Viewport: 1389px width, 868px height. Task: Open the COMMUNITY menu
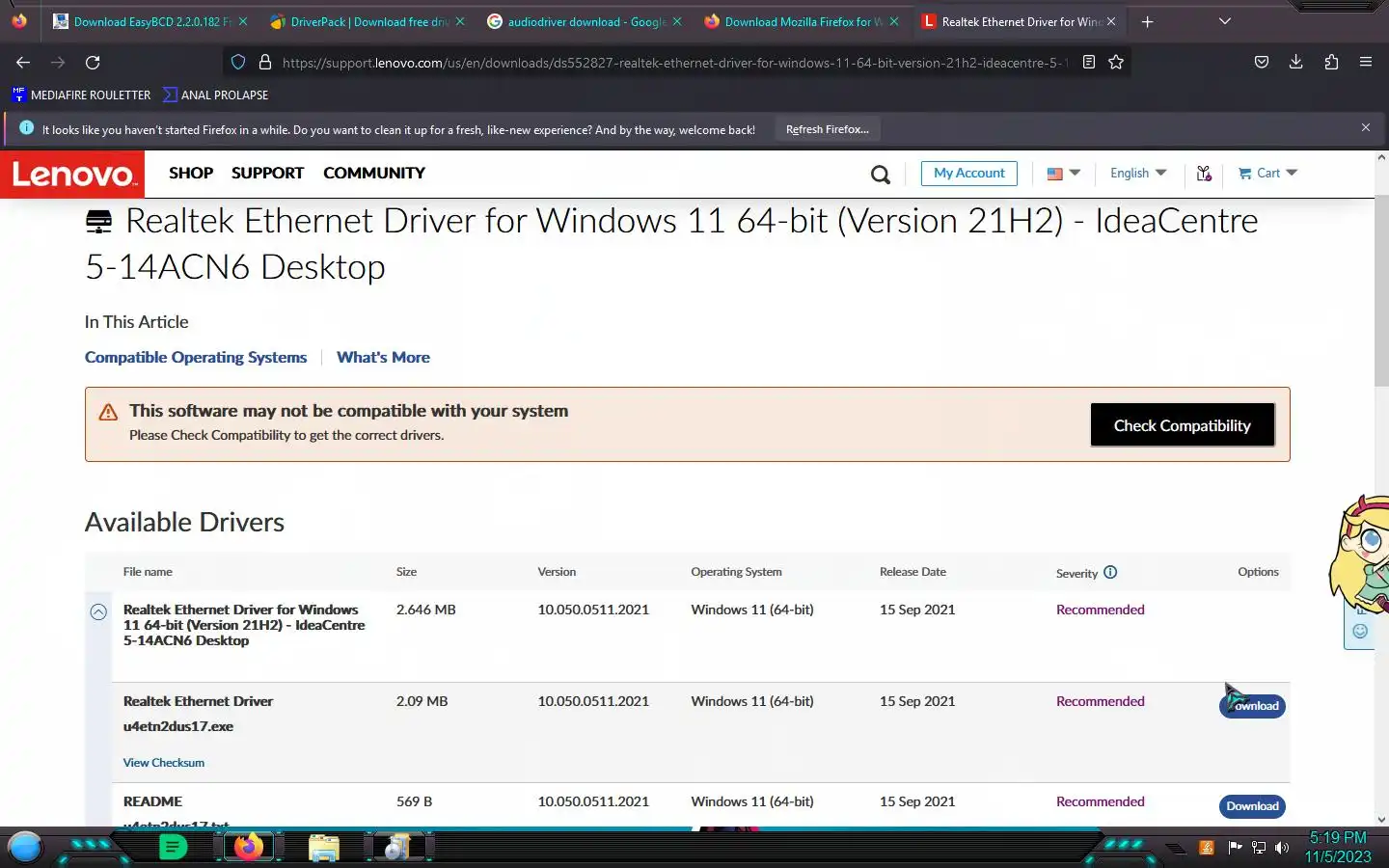point(374,173)
